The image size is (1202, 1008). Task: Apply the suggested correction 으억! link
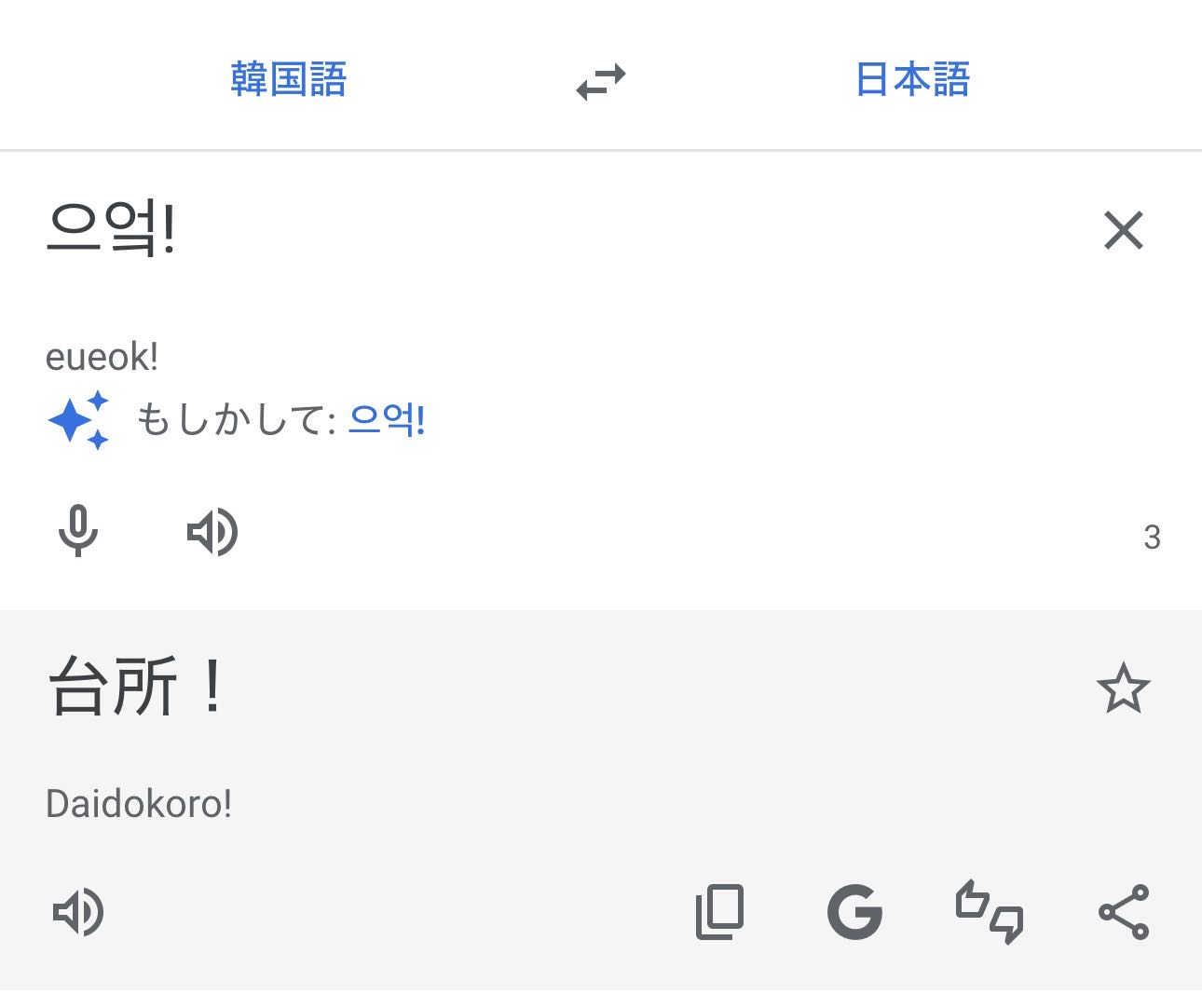coord(387,419)
